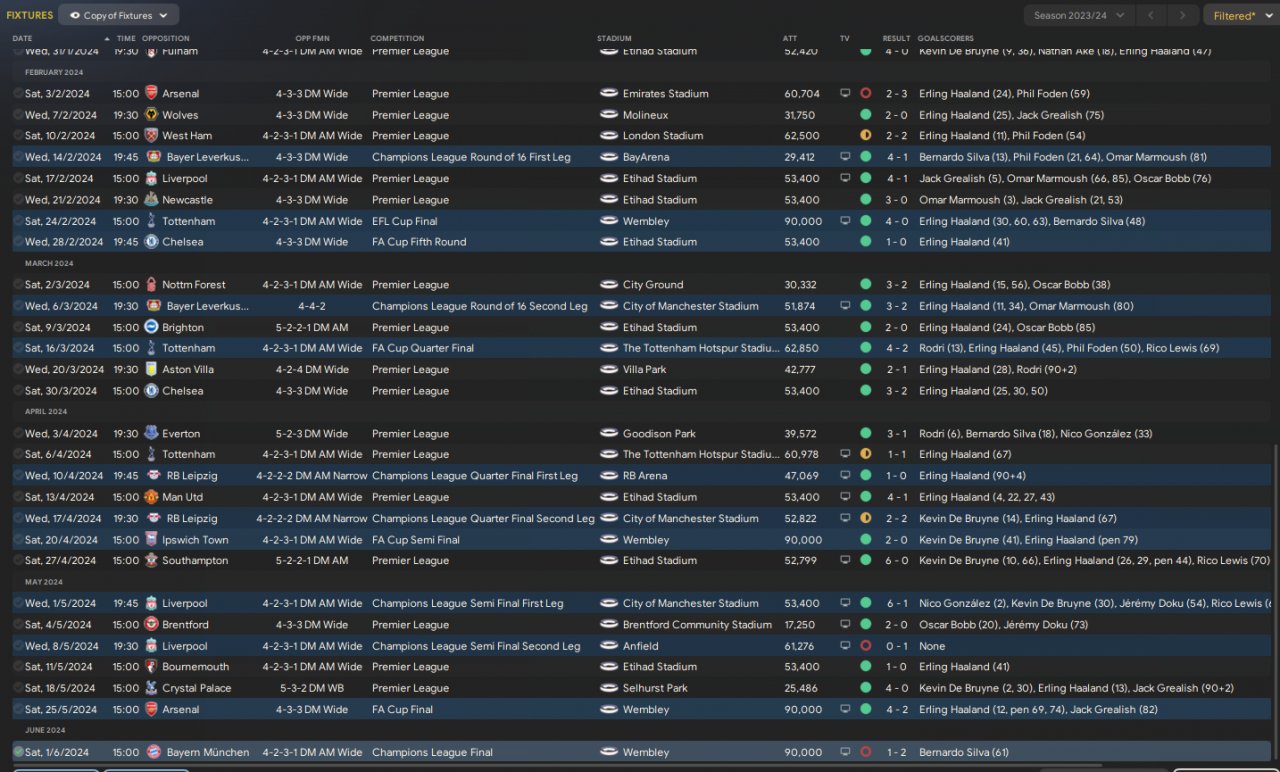This screenshot has width=1280, height=772.
Task: Open the Season 2023/24 dropdown
Action: click(x=1079, y=15)
